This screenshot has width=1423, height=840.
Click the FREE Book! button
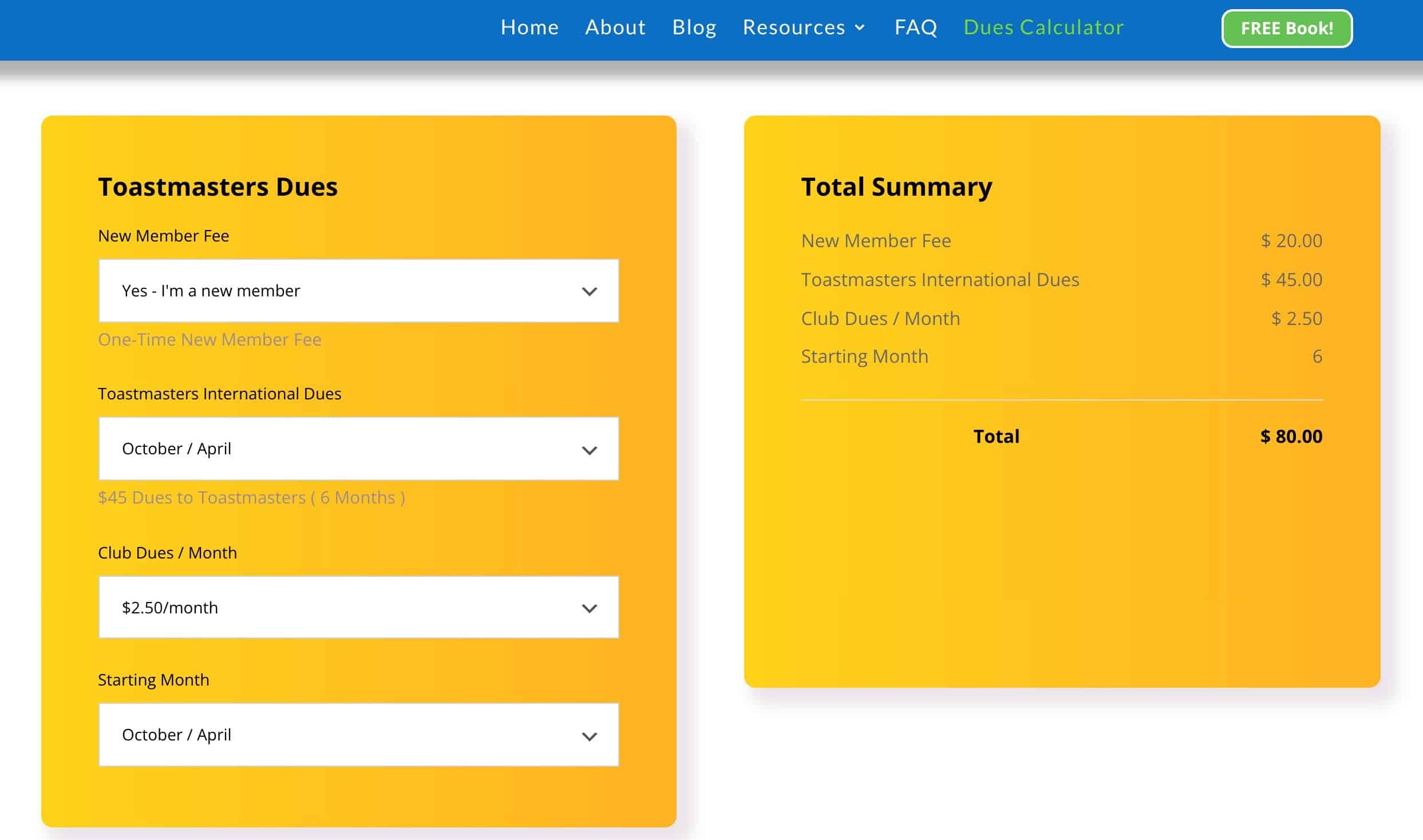click(1287, 29)
